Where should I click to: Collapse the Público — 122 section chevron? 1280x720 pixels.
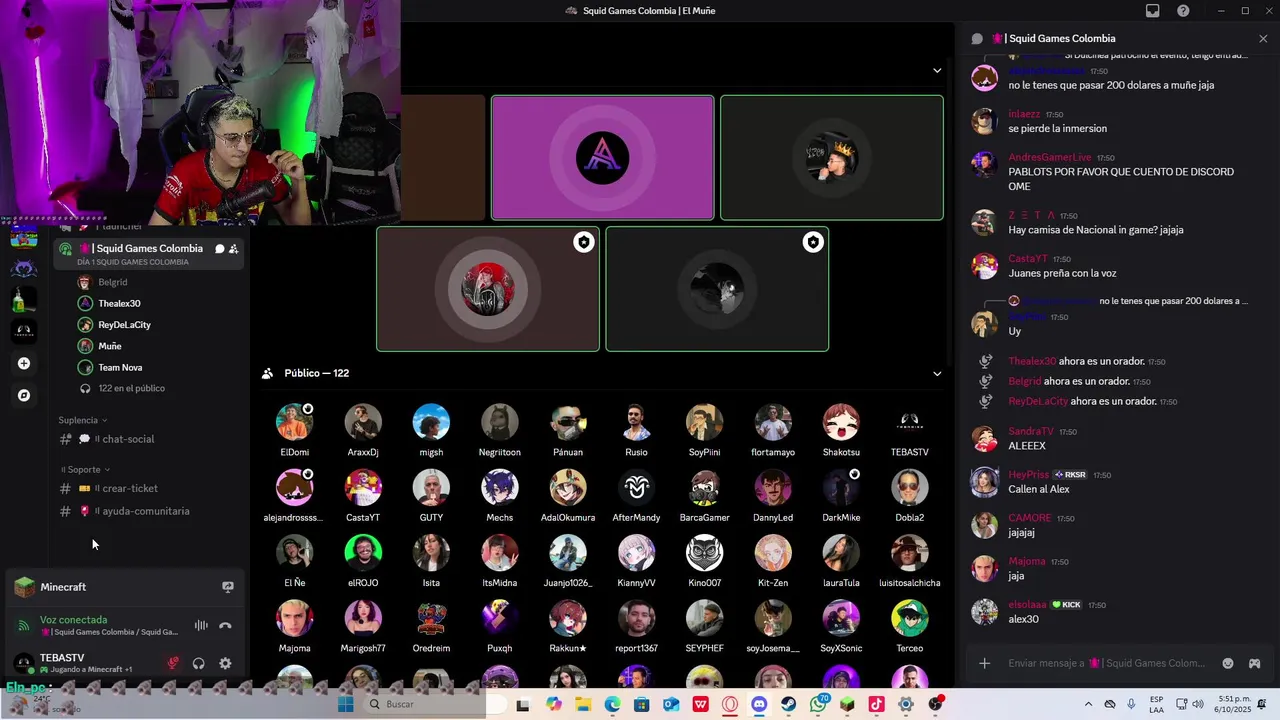(937, 374)
